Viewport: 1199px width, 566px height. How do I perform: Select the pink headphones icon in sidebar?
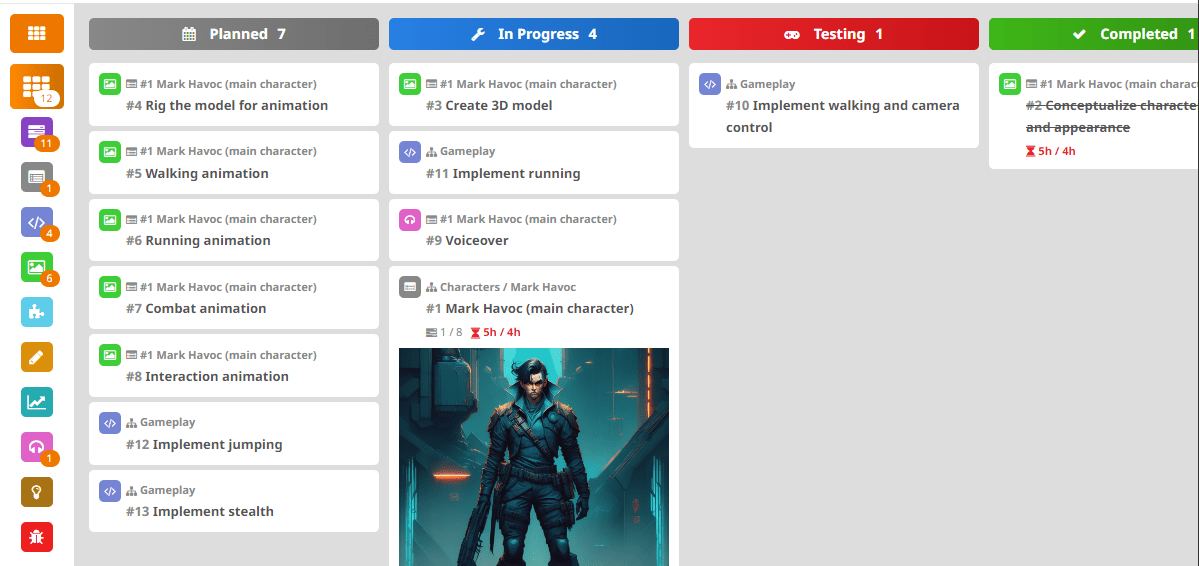[37, 447]
